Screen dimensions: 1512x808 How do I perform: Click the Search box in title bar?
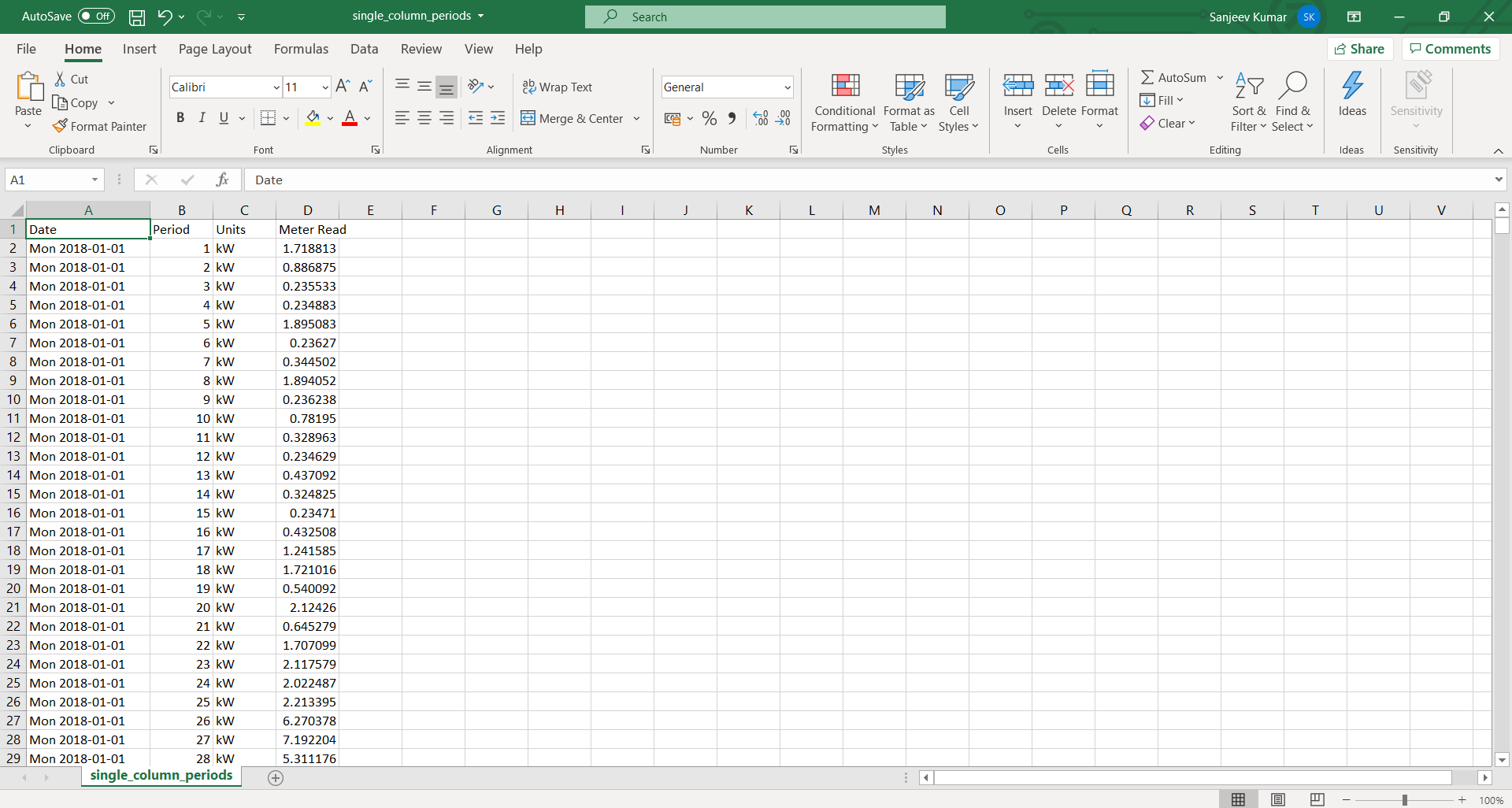[x=765, y=17]
